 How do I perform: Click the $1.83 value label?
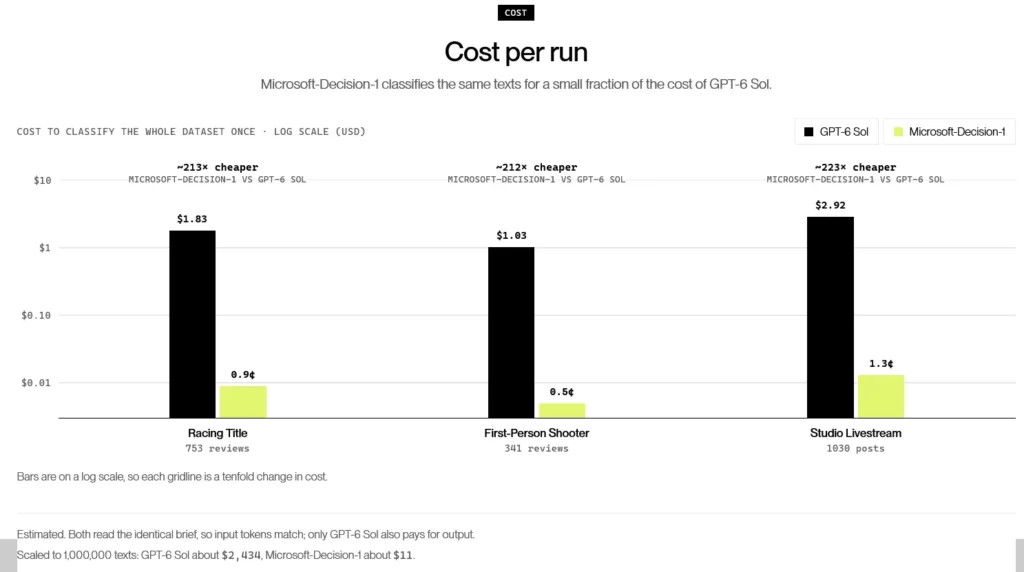[x=192, y=219]
